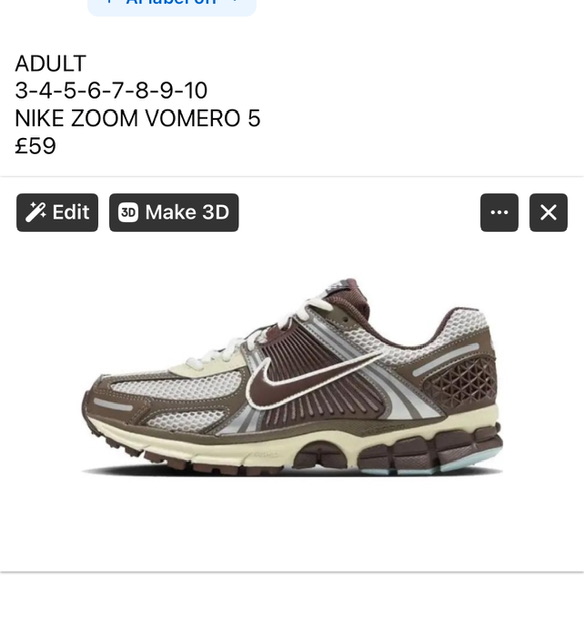Select the Nike Vomero shoe photo
Viewport: 584px width, 640px height.
pyautogui.click(x=292, y=378)
